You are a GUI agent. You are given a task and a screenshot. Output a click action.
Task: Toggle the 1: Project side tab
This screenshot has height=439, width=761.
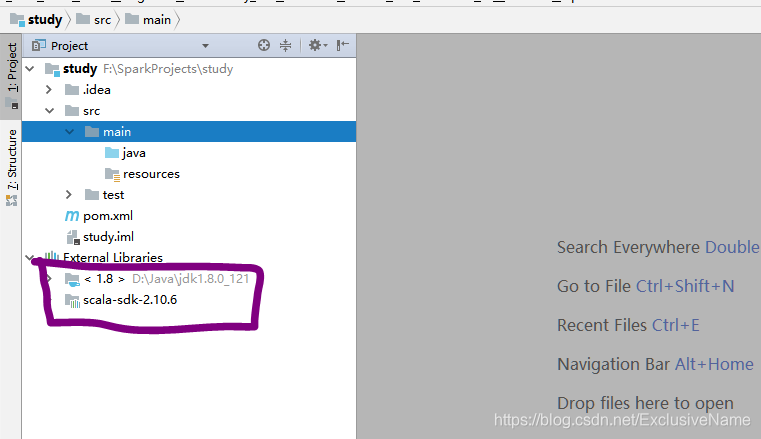pos(11,77)
